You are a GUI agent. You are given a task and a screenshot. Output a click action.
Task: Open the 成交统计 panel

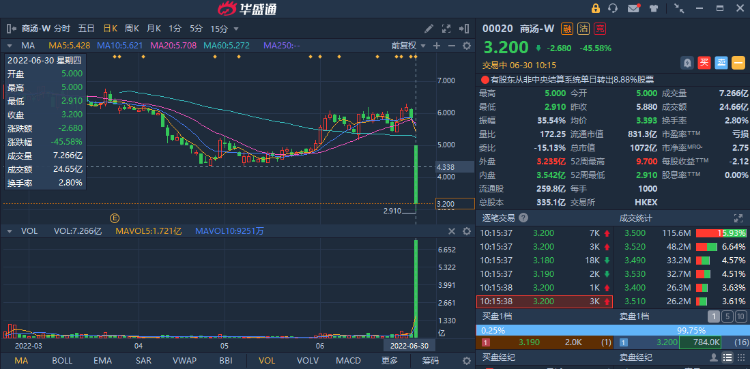[x=636, y=218]
